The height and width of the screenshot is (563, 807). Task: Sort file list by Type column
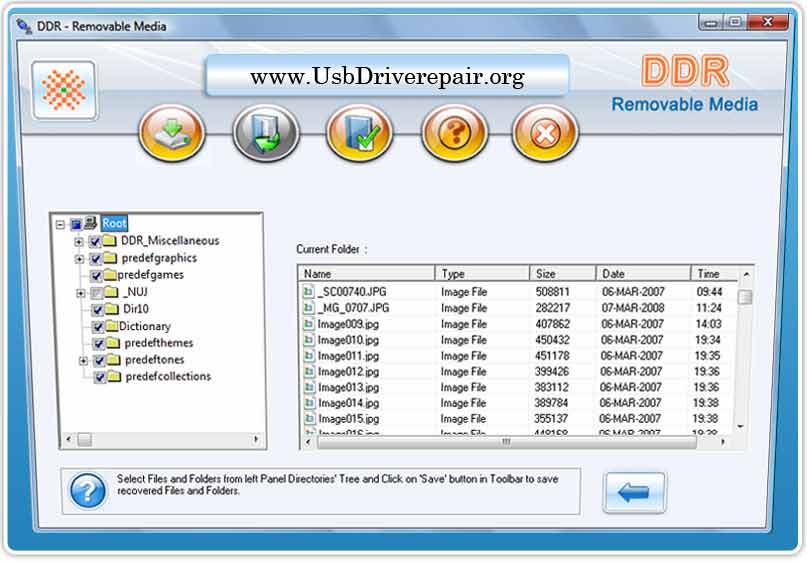pos(482,273)
